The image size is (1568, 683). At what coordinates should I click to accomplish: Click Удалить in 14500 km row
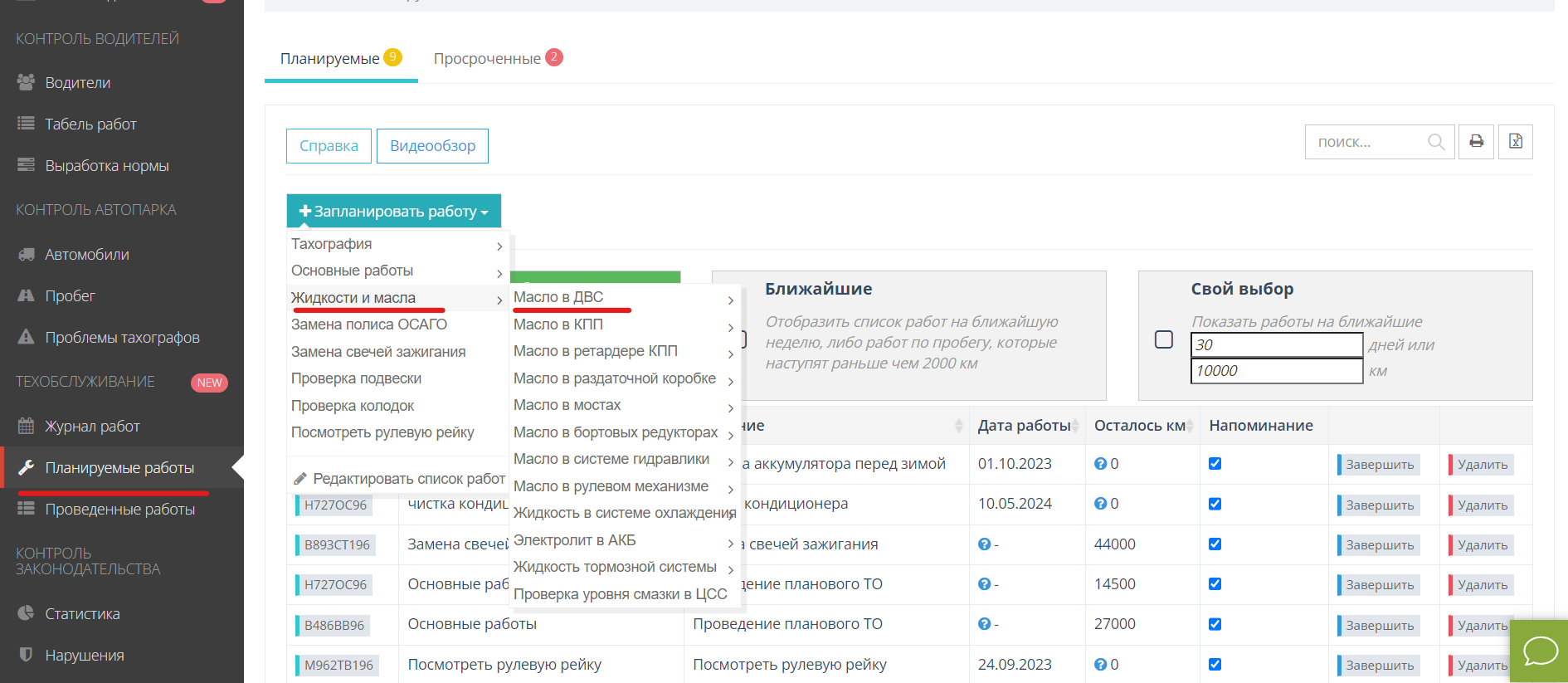pos(1482,585)
